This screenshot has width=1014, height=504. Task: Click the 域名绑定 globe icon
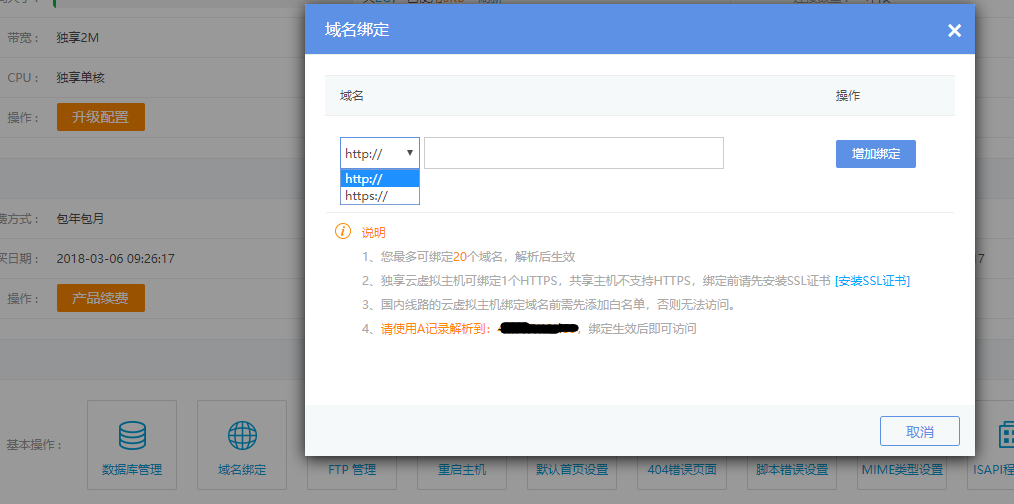coord(242,435)
